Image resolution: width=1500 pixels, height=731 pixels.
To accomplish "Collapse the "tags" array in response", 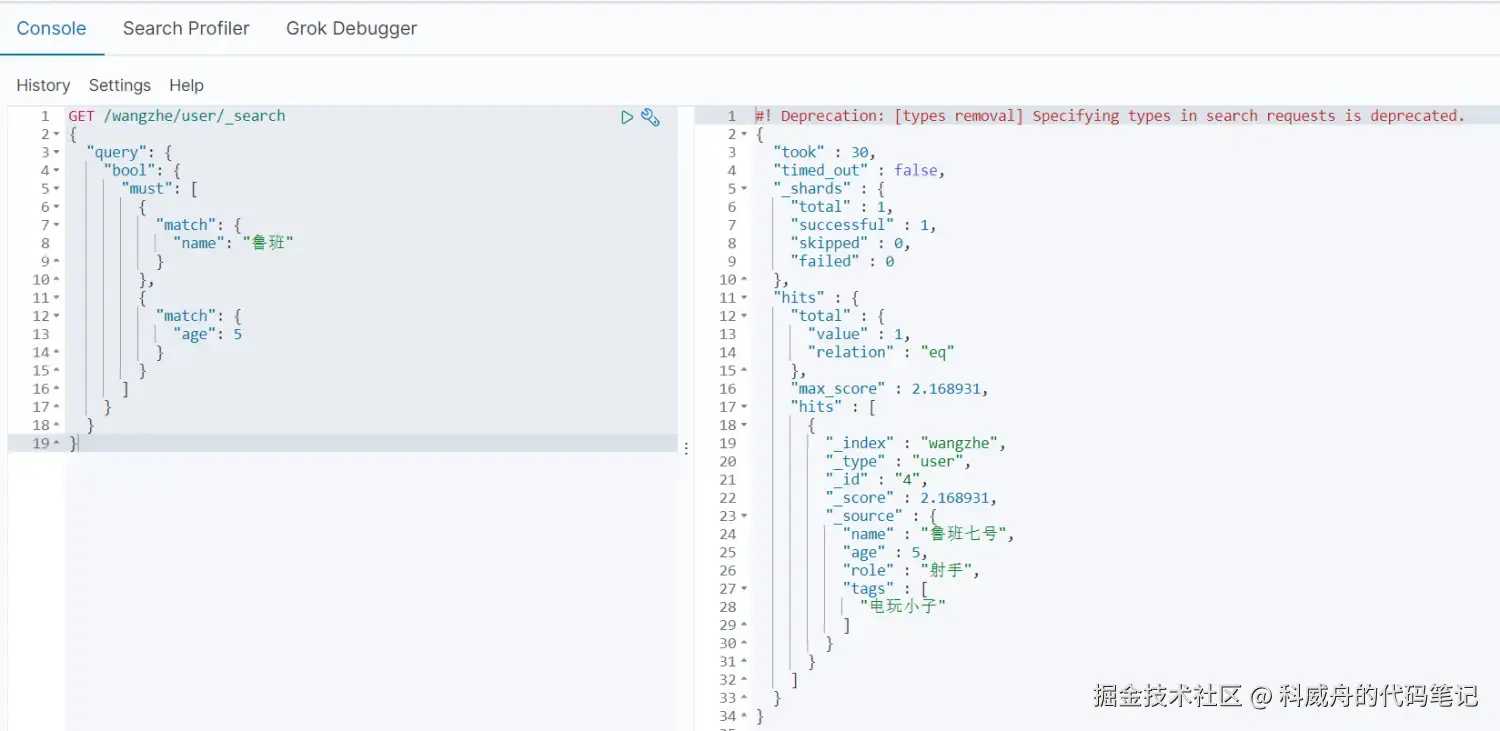I will pyautogui.click(x=744, y=590).
